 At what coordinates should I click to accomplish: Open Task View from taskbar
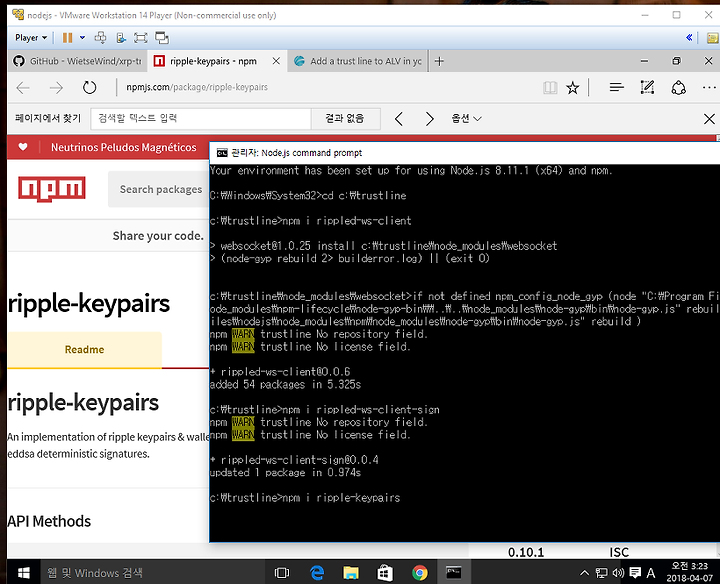point(281,573)
